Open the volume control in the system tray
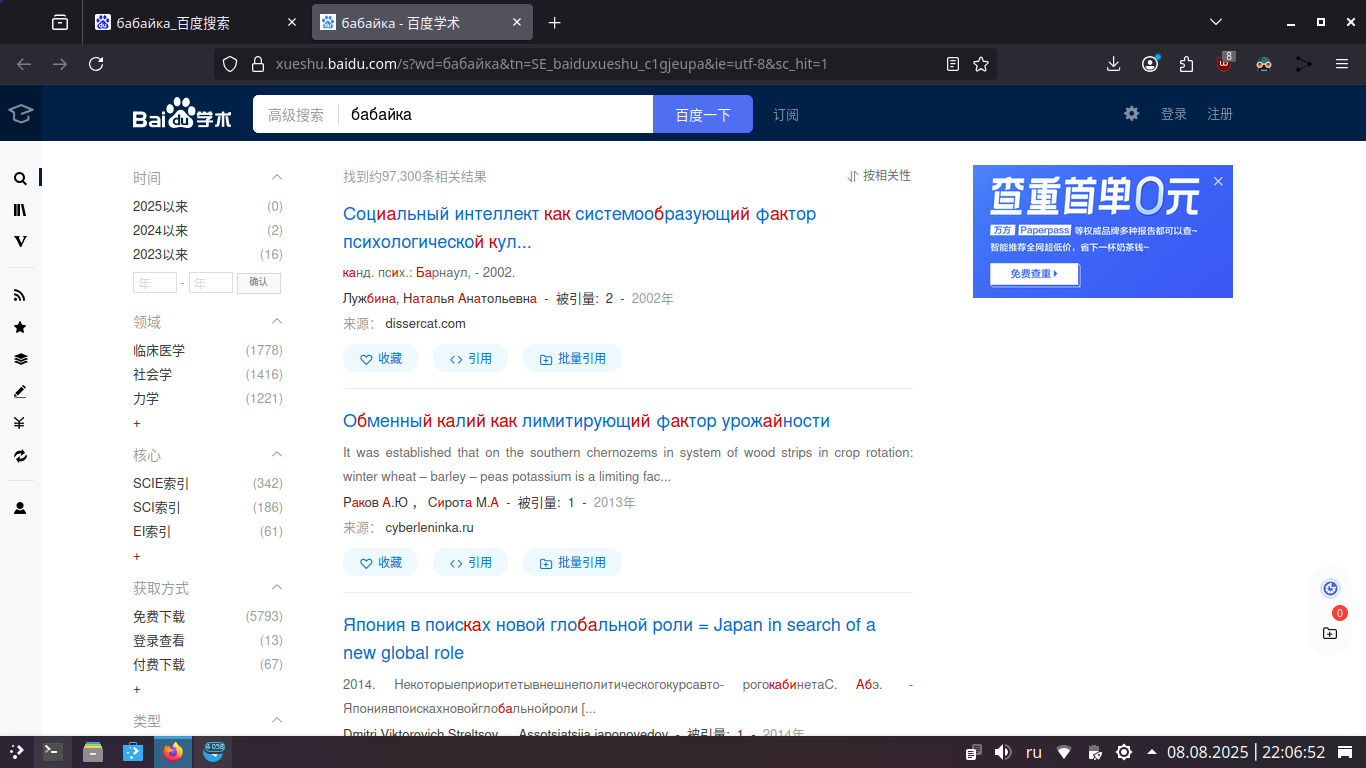Image resolution: width=1366 pixels, height=768 pixels. pyautogui.click(x=1003, y=752)
